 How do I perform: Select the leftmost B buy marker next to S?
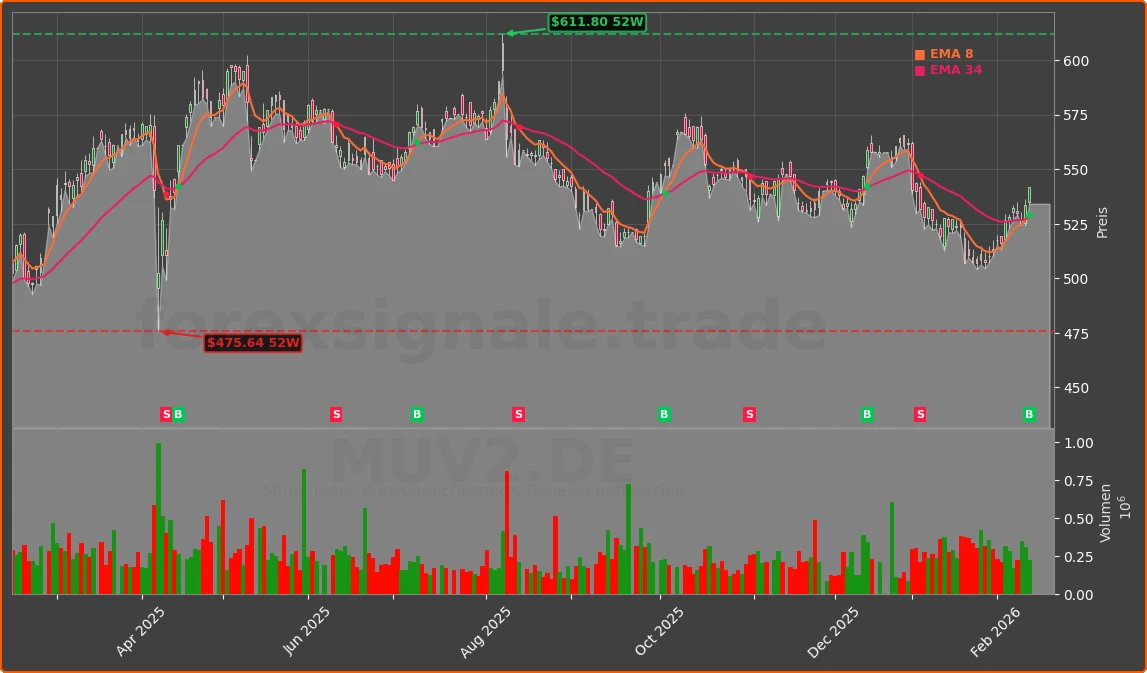177,414
